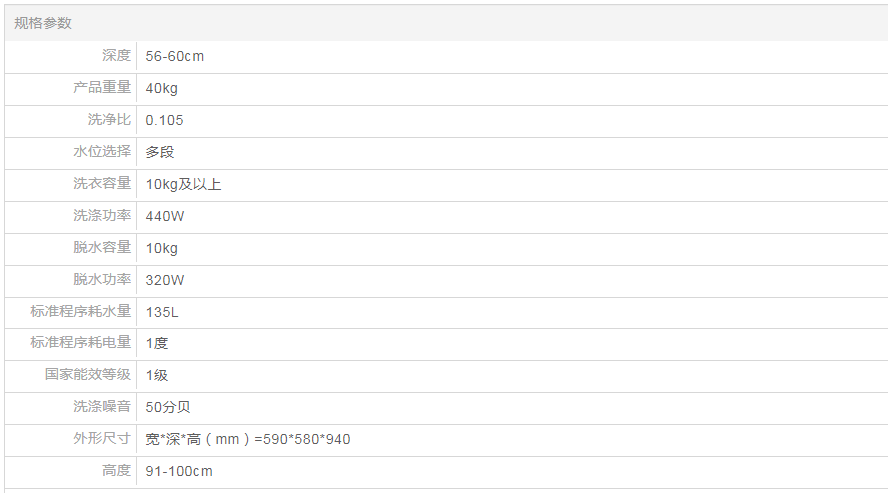
Task: Click the 洗衣容量 label
Action: click(x=102, y=184)
